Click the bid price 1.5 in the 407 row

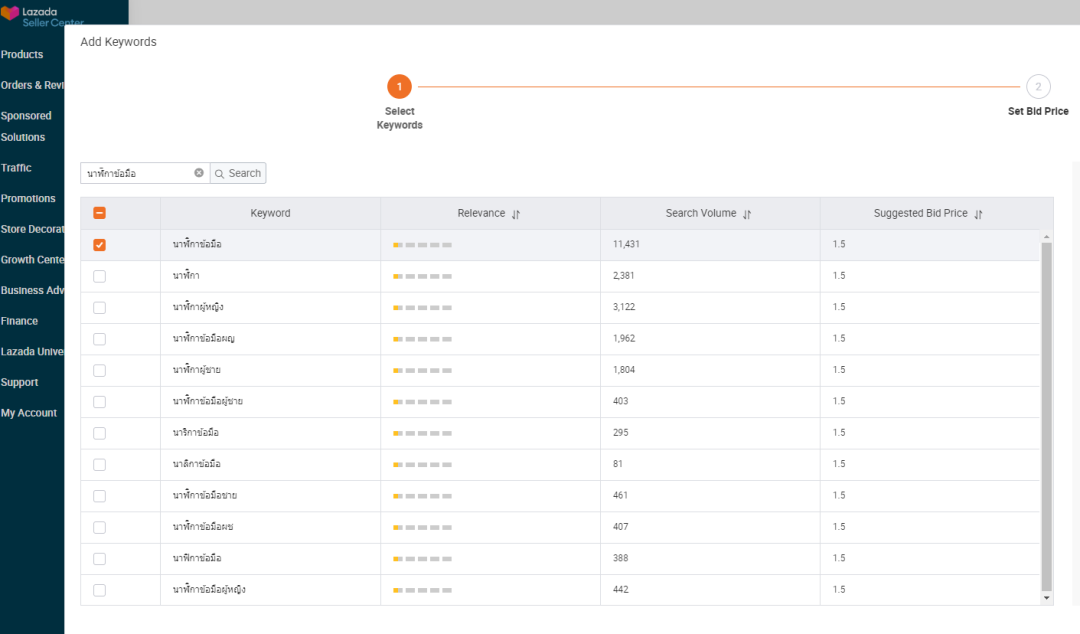click(839, 526)
